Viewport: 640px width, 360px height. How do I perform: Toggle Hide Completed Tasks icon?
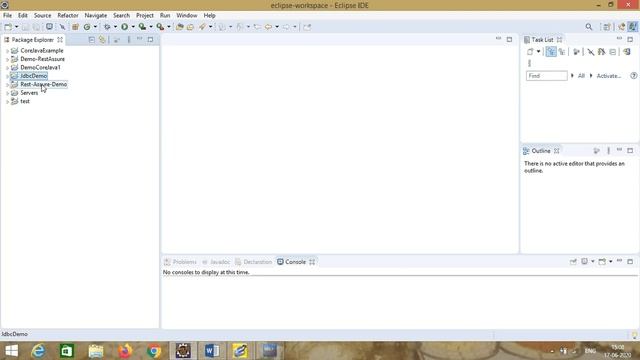point(590,52)
